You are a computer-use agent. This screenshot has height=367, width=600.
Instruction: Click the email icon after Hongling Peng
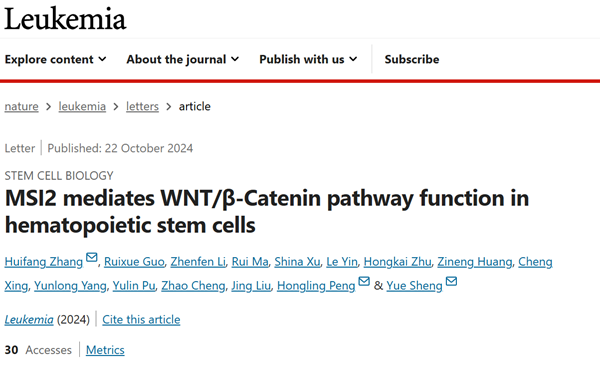tap(364, 281)
